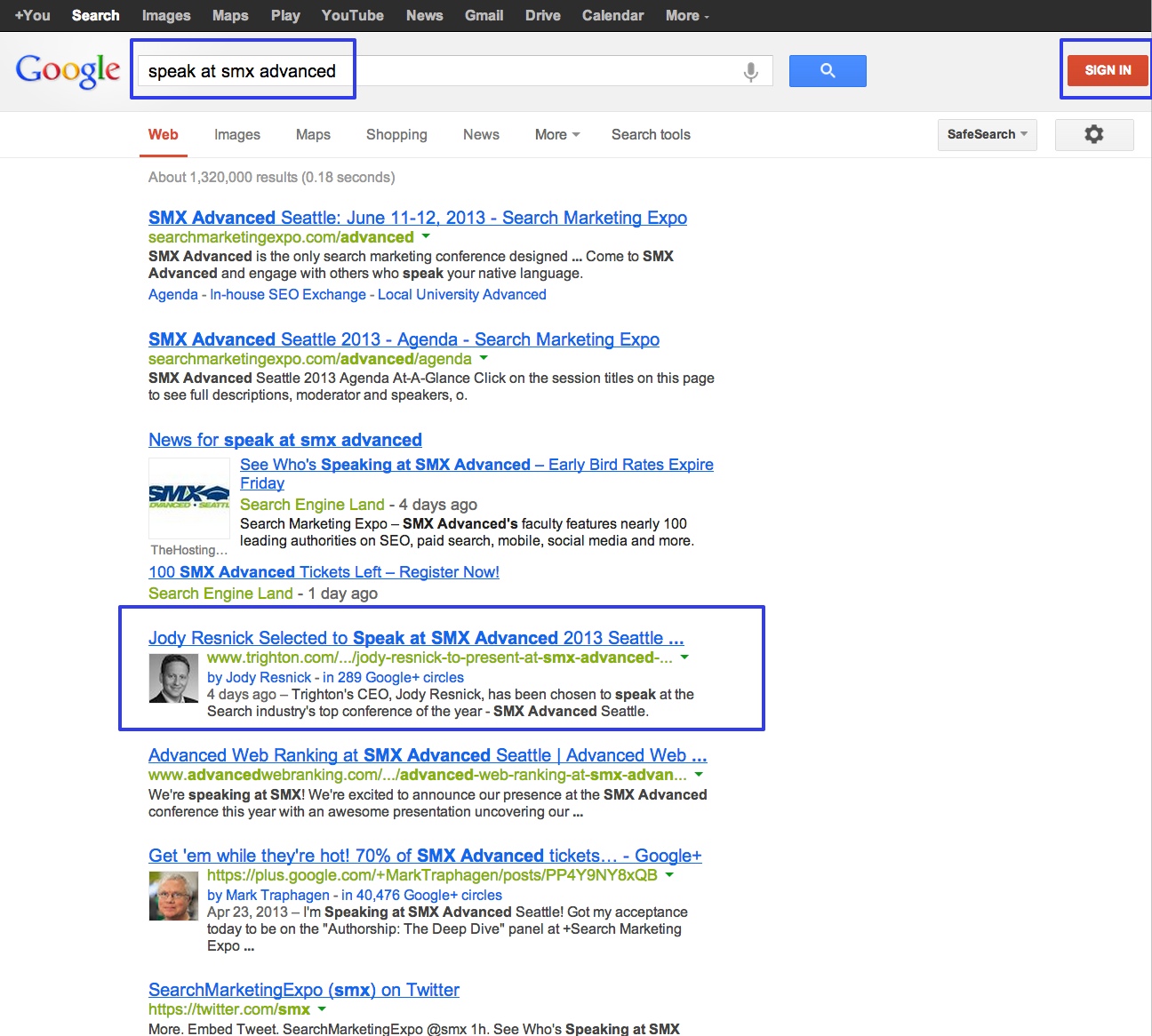Screen dimensions: 1152x1036
Task: Switch to Maps search tab
Action: (x=313, y=134)
